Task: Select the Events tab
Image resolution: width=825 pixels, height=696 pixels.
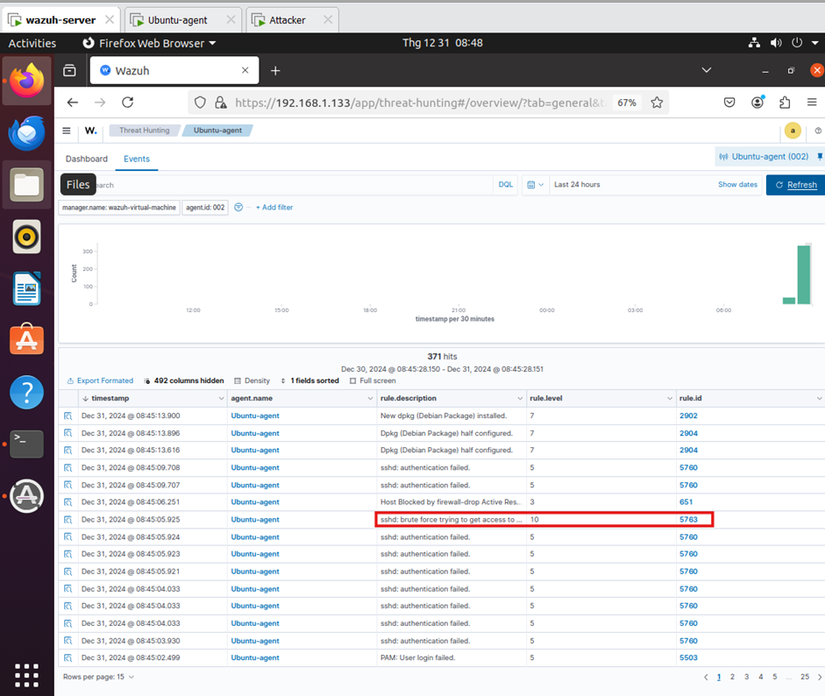Action: tap(136, 159)
